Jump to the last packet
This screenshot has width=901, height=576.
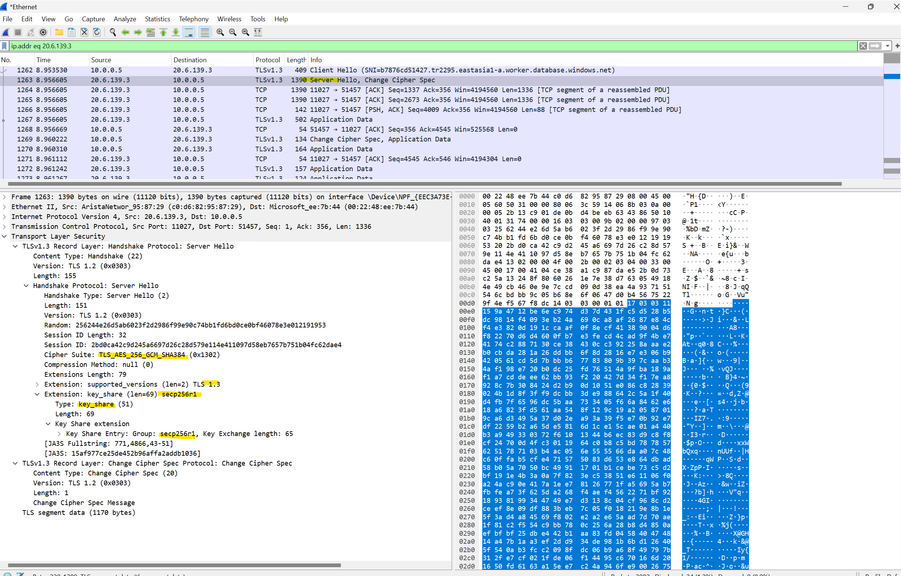[x=176, y=32]
